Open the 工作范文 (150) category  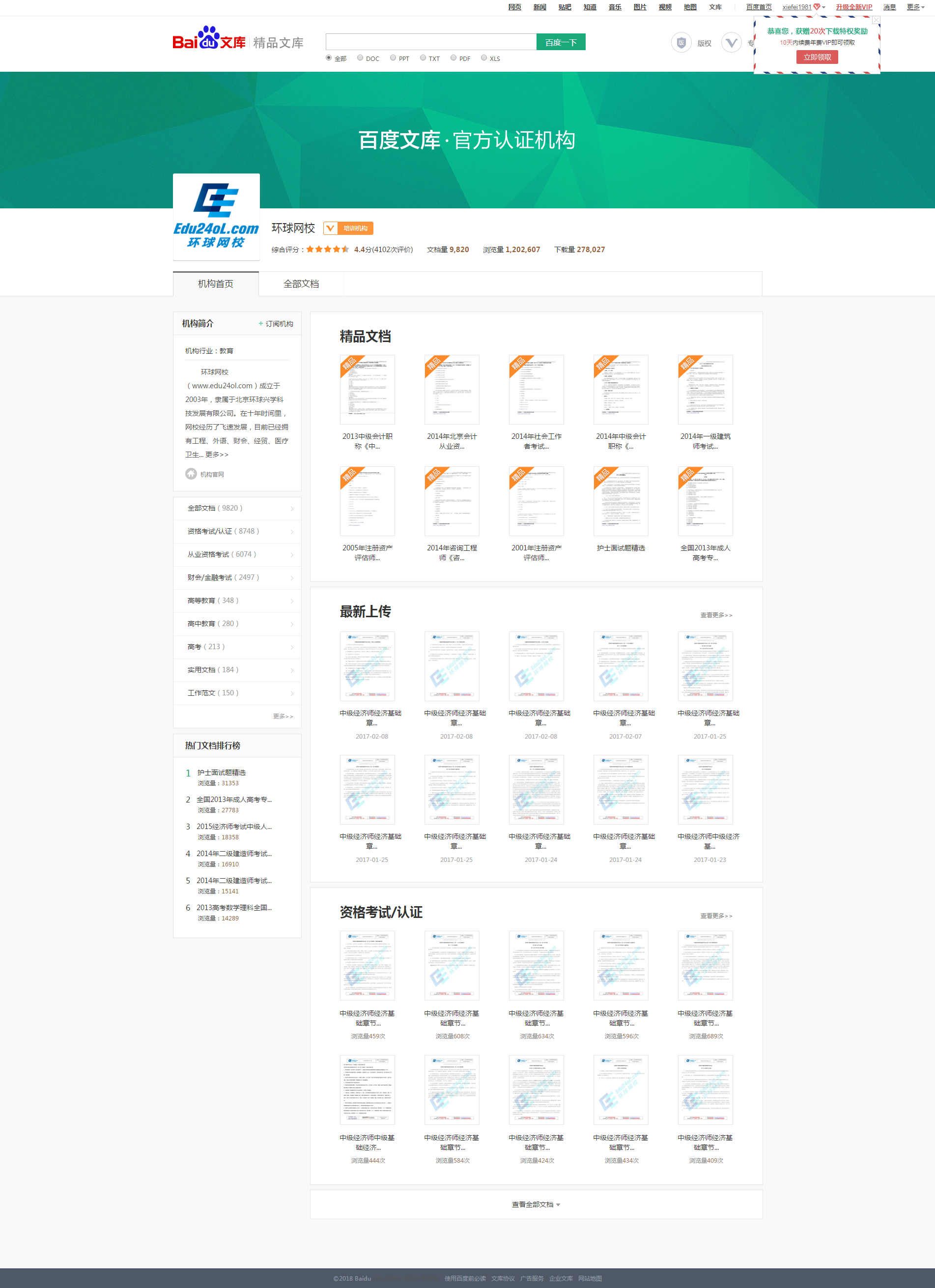click(x=237, y=693)
